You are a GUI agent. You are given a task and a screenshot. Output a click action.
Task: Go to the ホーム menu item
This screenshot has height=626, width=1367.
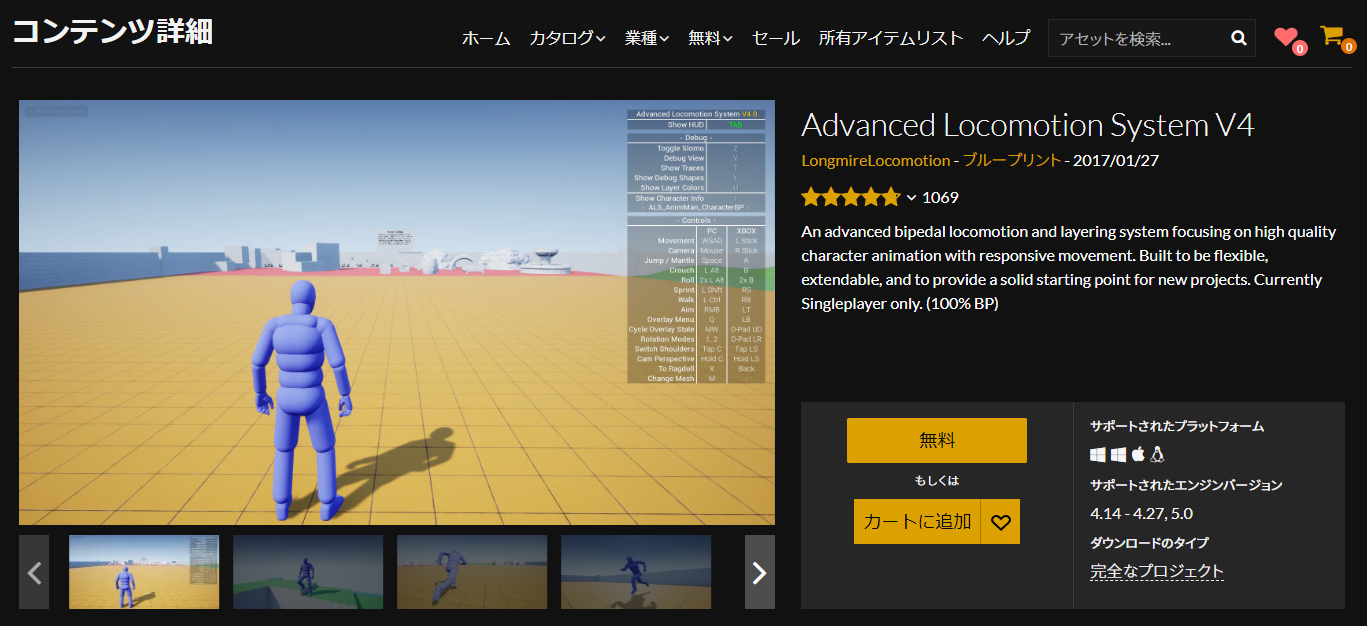(x=486, y=38)
